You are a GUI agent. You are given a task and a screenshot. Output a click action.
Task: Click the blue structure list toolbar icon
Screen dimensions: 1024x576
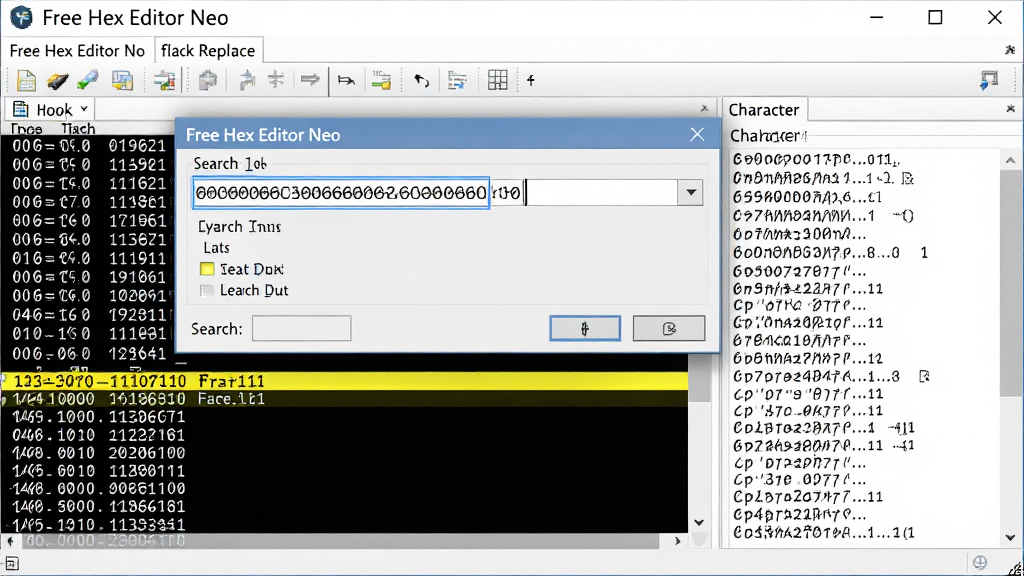(x=457, y=80)
